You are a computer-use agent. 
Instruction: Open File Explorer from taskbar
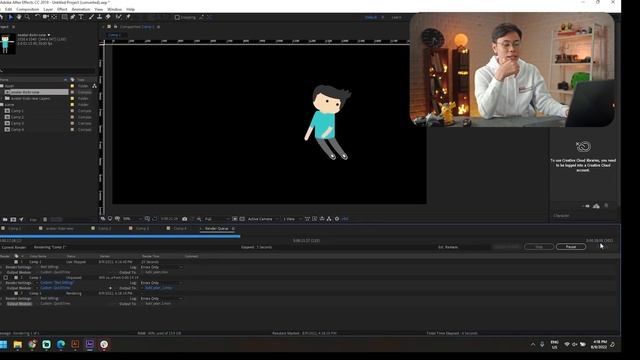pos(18,344)
